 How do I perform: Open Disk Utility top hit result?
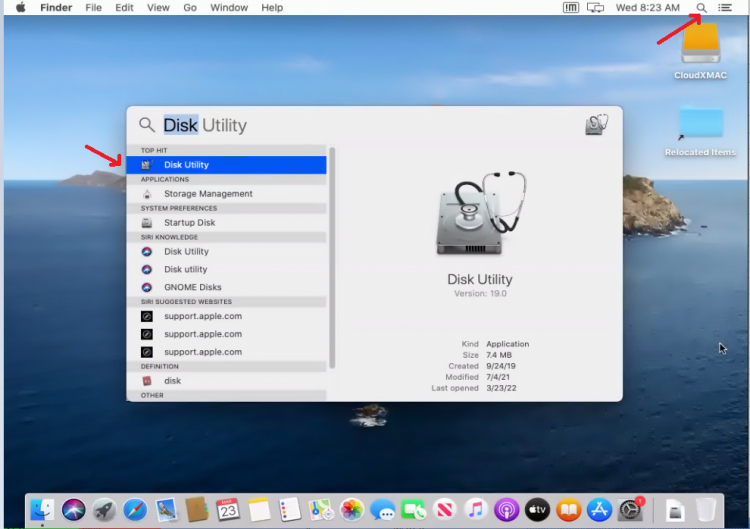click(226, 165)
